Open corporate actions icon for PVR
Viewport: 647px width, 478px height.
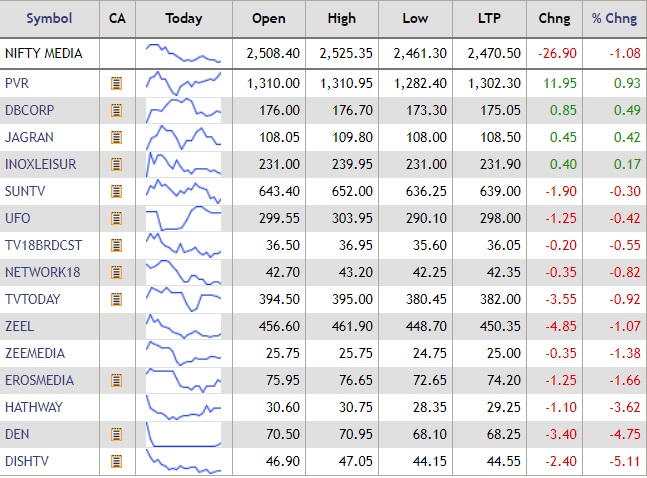[117, 83]
